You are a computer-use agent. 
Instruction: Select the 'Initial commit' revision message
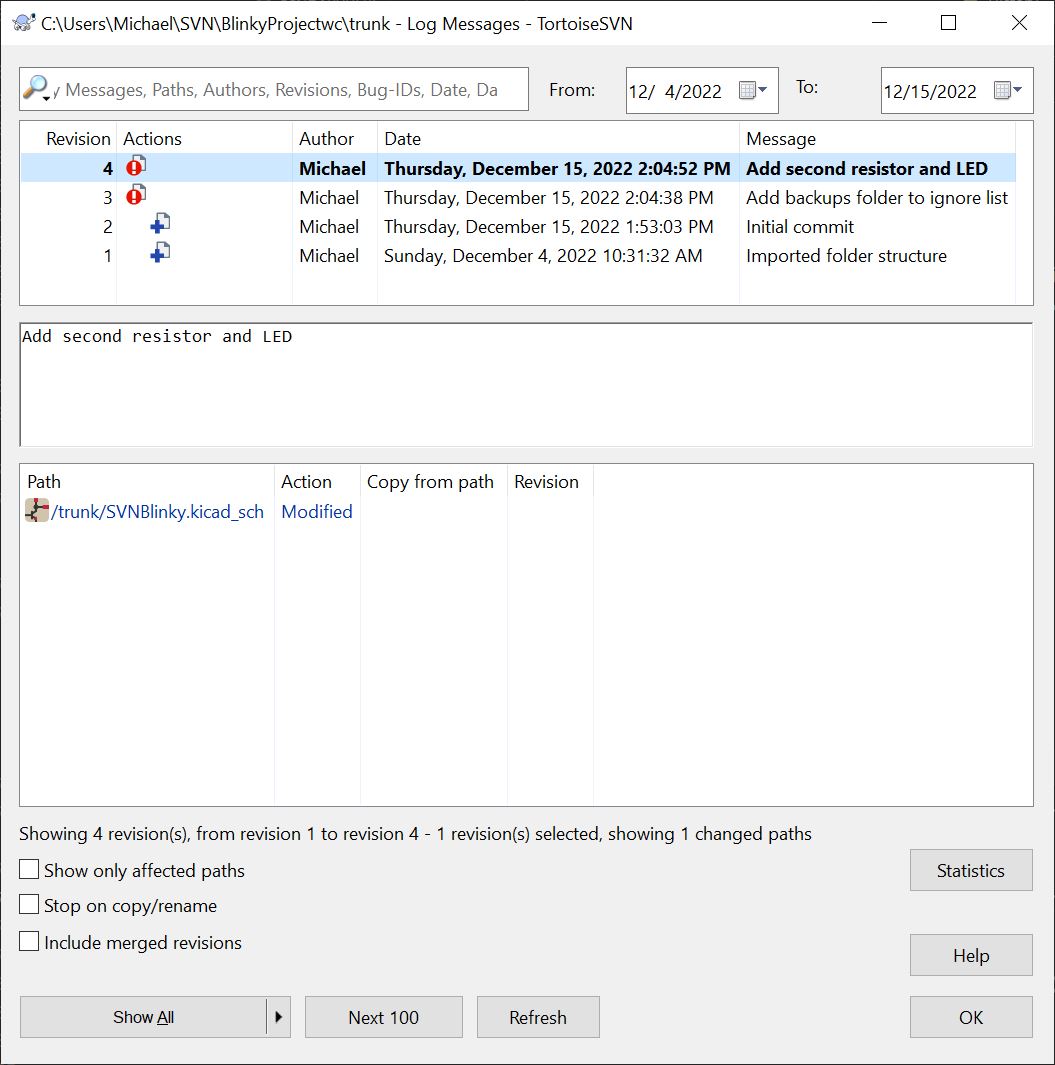800,227
